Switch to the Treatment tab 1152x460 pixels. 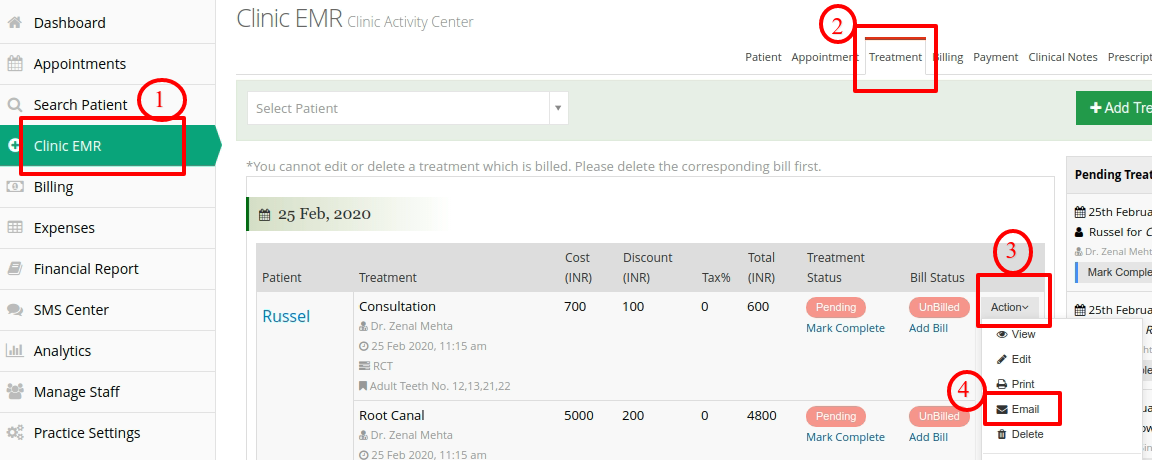pos(895,57)
